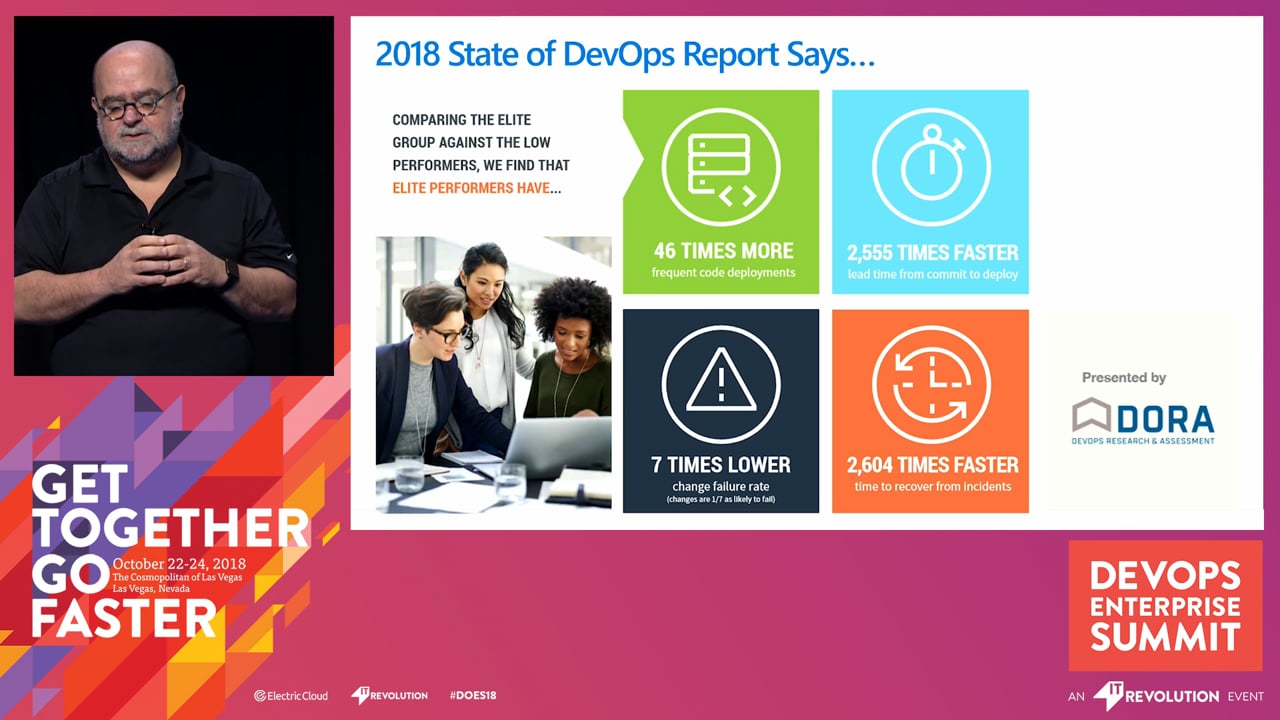Click the IT Revolution logo beside Electric Cloud
Viewport: 1280px width, 720px height.
click(x=389, y=695)
